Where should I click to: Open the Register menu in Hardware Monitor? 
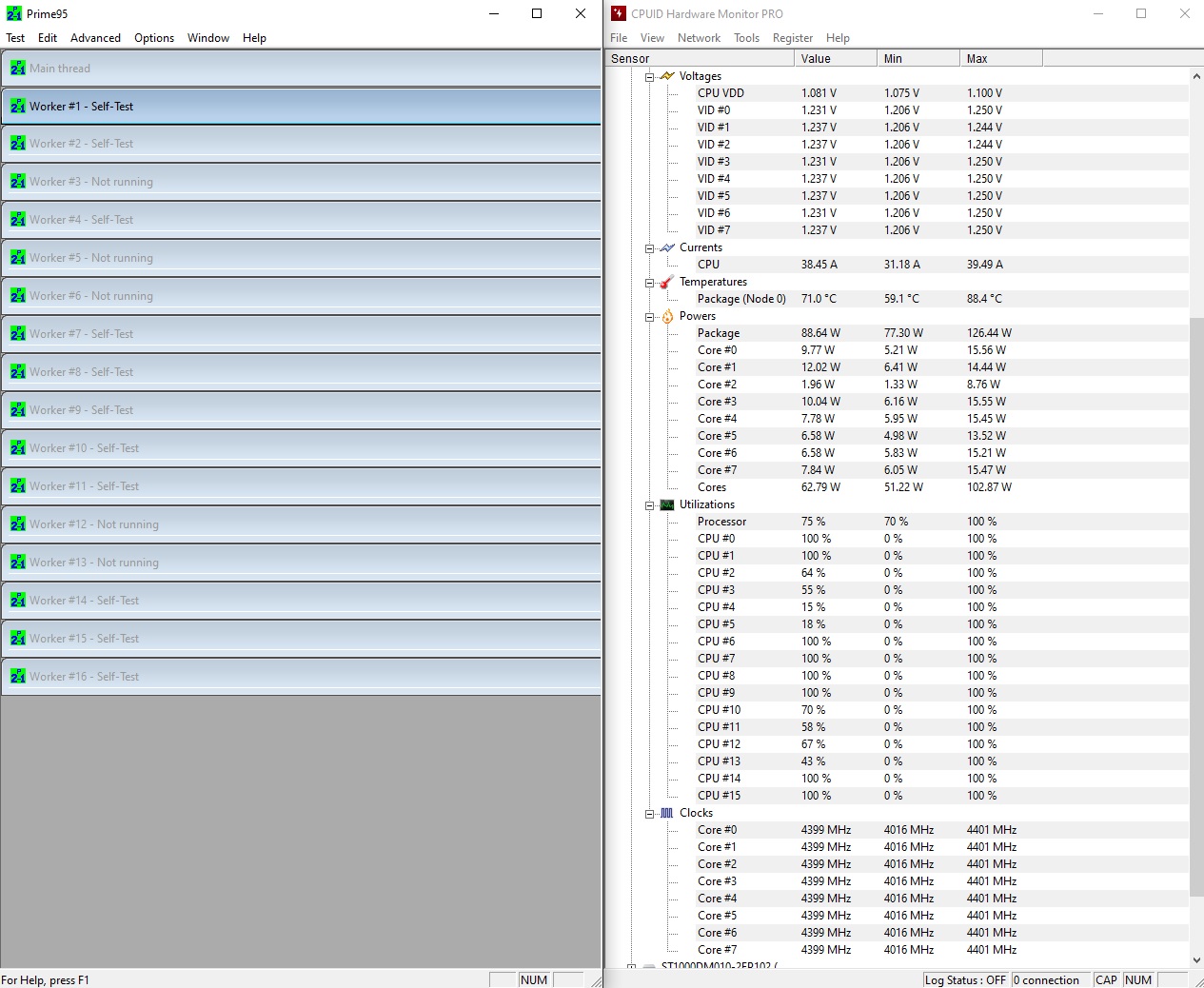pos(793,38)
